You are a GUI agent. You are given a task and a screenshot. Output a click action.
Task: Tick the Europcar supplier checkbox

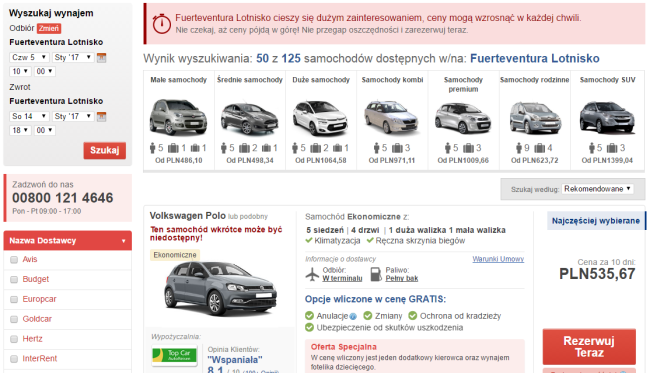pyautogui.click(x=14, y=299)
